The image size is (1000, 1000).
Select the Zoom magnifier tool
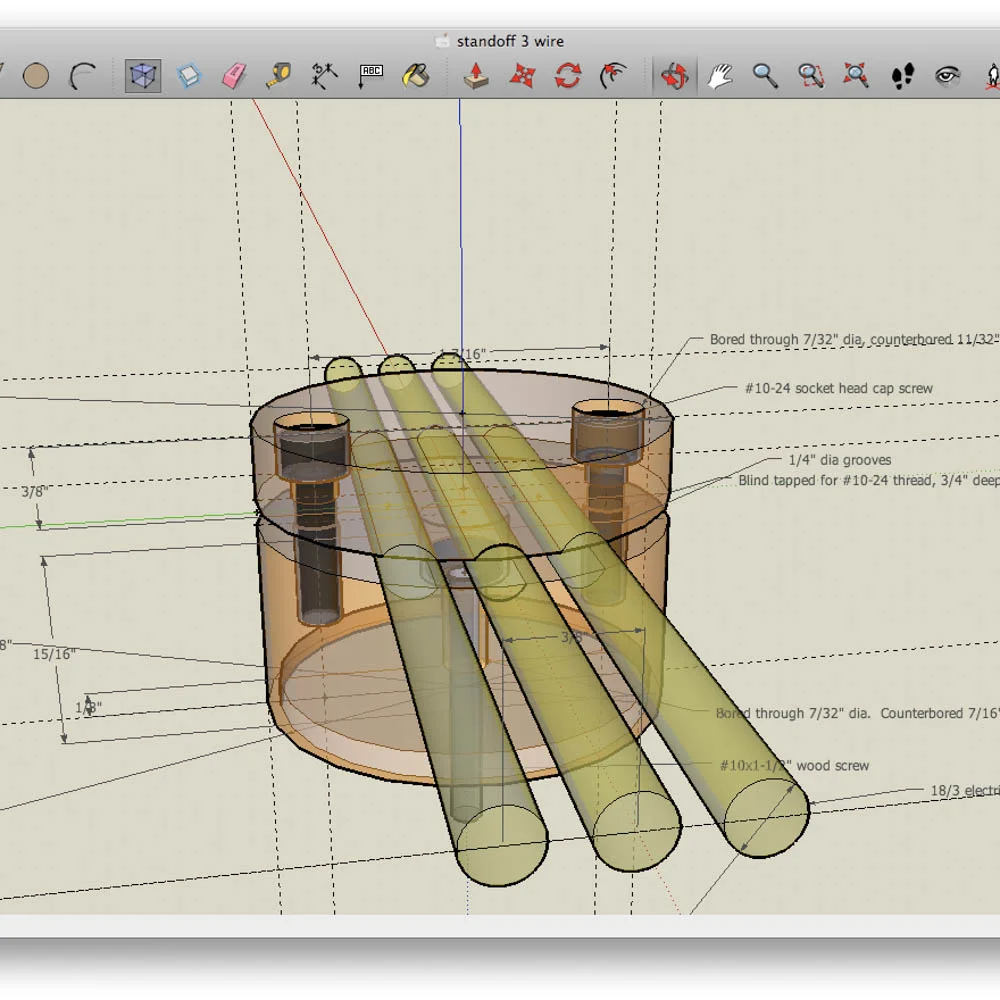click(x=765, y=77)
